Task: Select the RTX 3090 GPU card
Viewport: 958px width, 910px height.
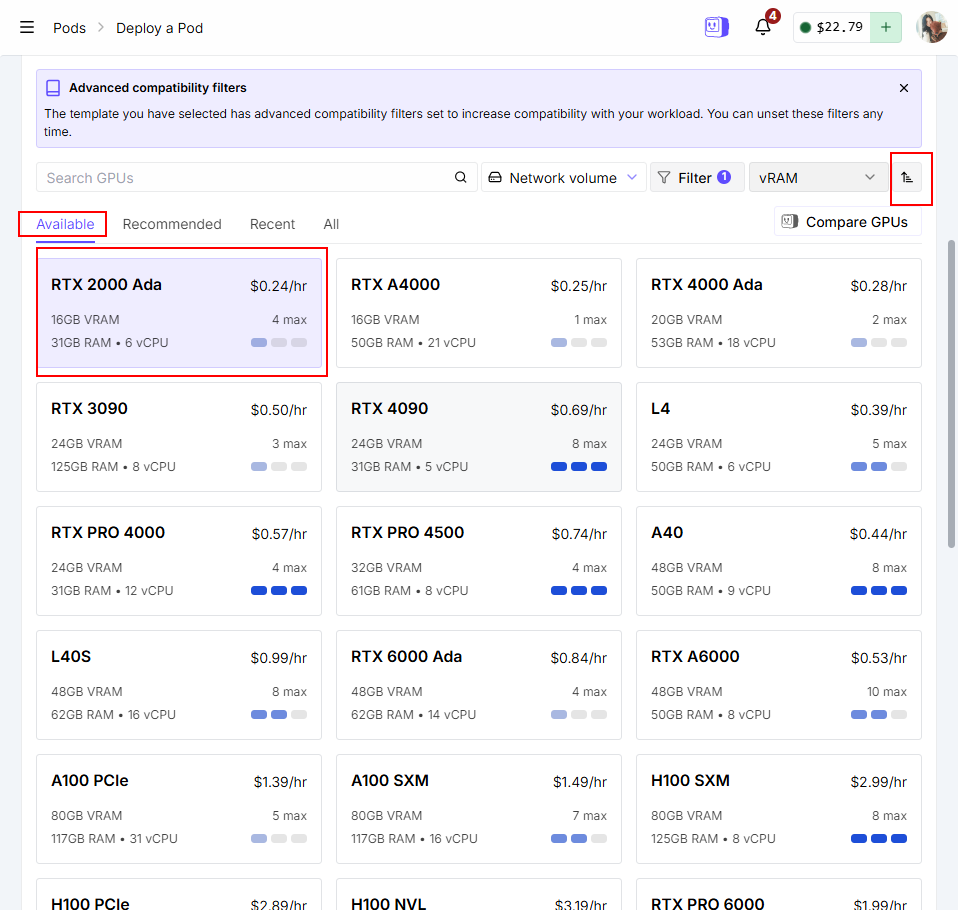Action: point(179,437)
